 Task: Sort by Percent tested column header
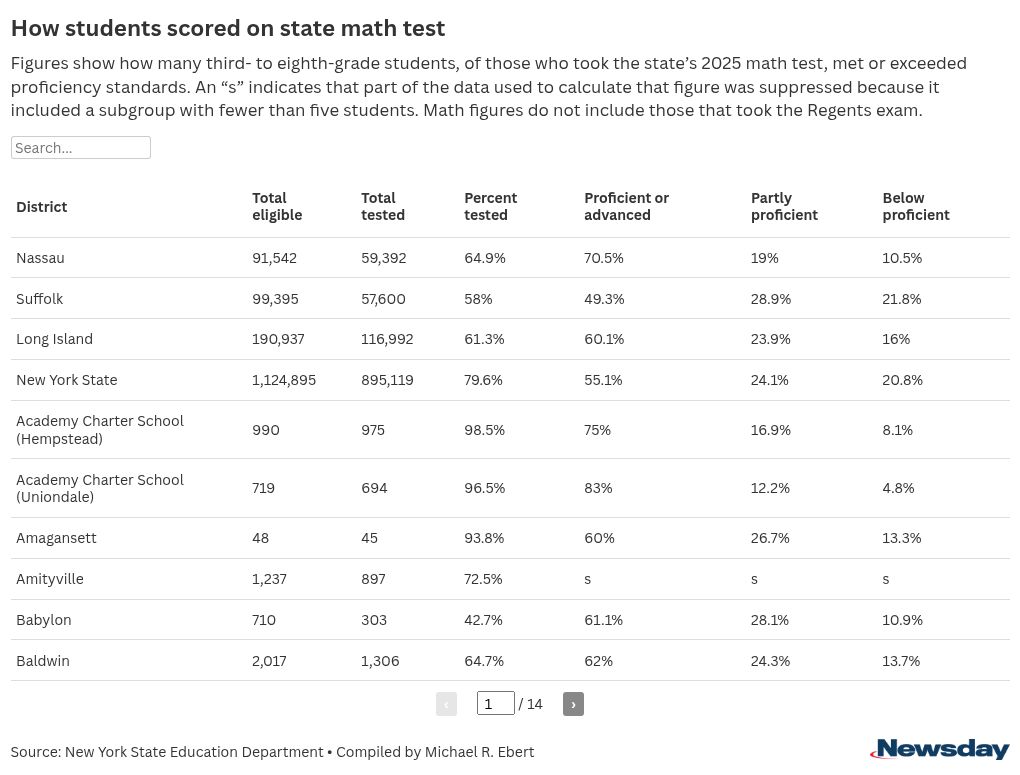[491, 206]
